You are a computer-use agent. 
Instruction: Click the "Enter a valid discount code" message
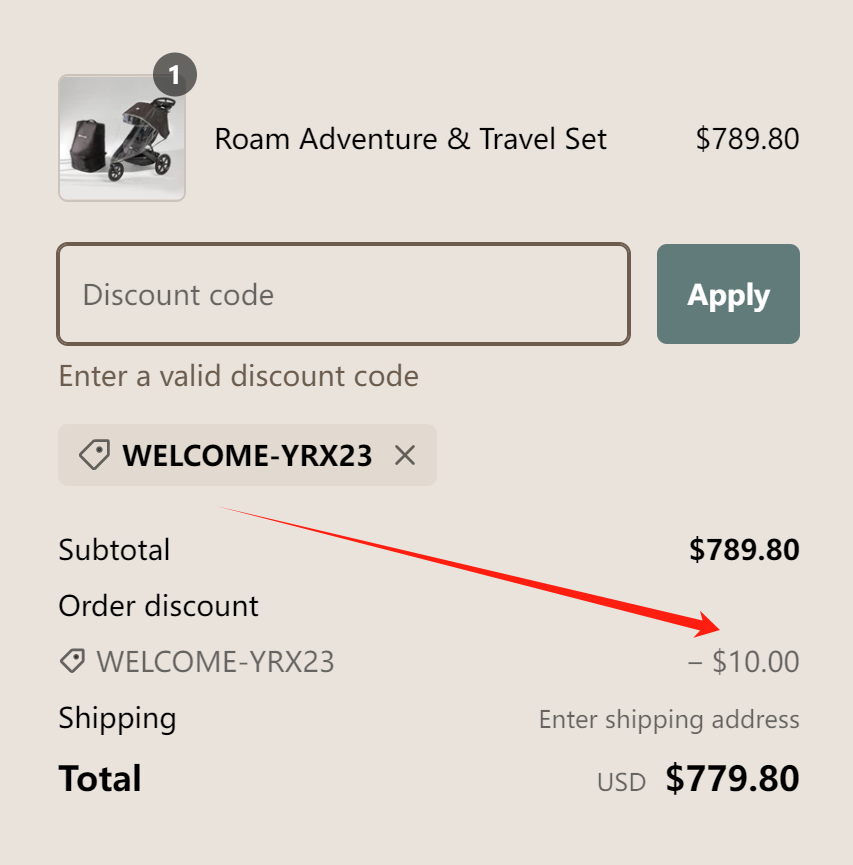point(238,376)
